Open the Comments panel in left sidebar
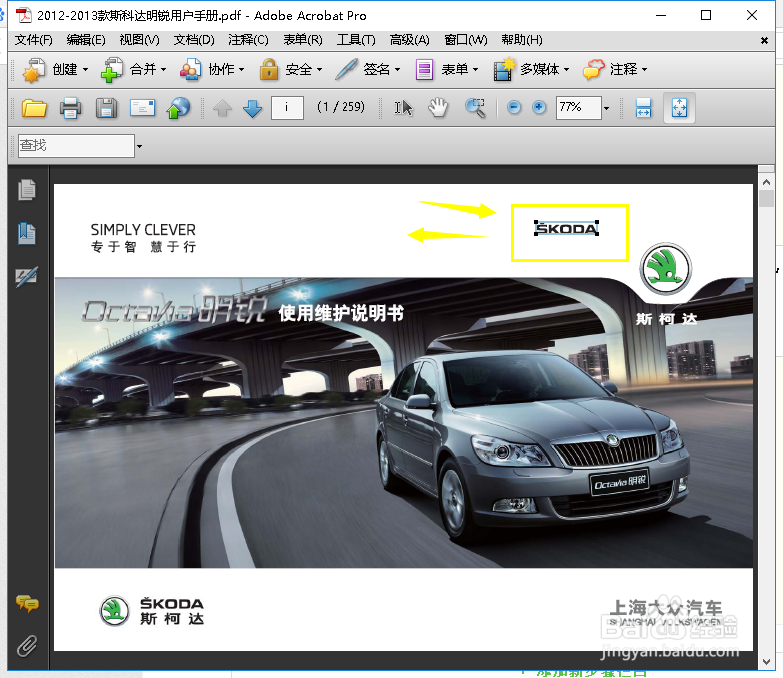This screenshot has width=783, height=678. pyautogui.click(x=27, y=604)
